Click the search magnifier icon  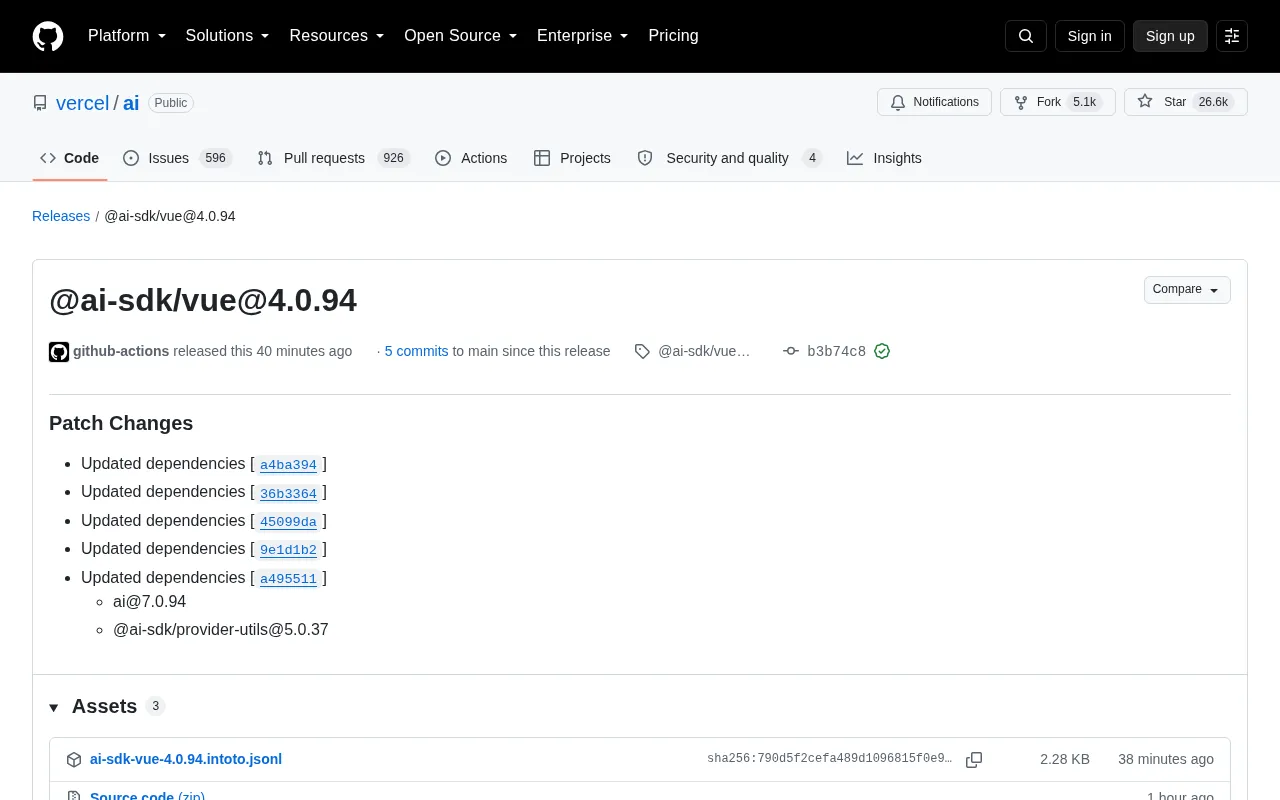pyautogui.click(x=1026, y=36)
